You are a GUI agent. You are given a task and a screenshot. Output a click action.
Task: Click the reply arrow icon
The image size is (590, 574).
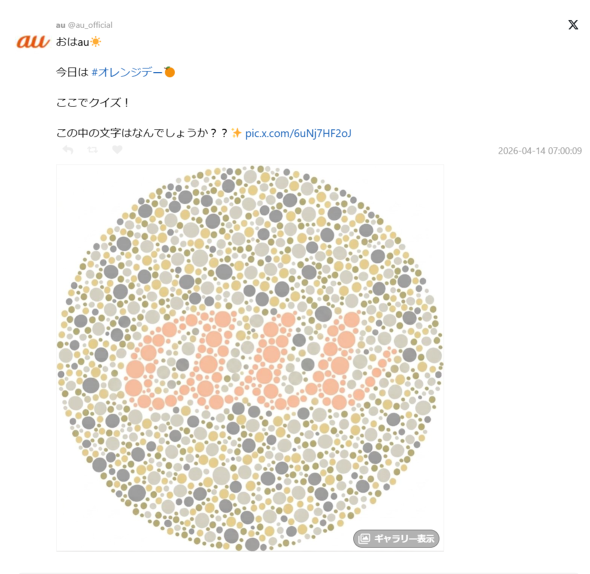coord(68,150)
